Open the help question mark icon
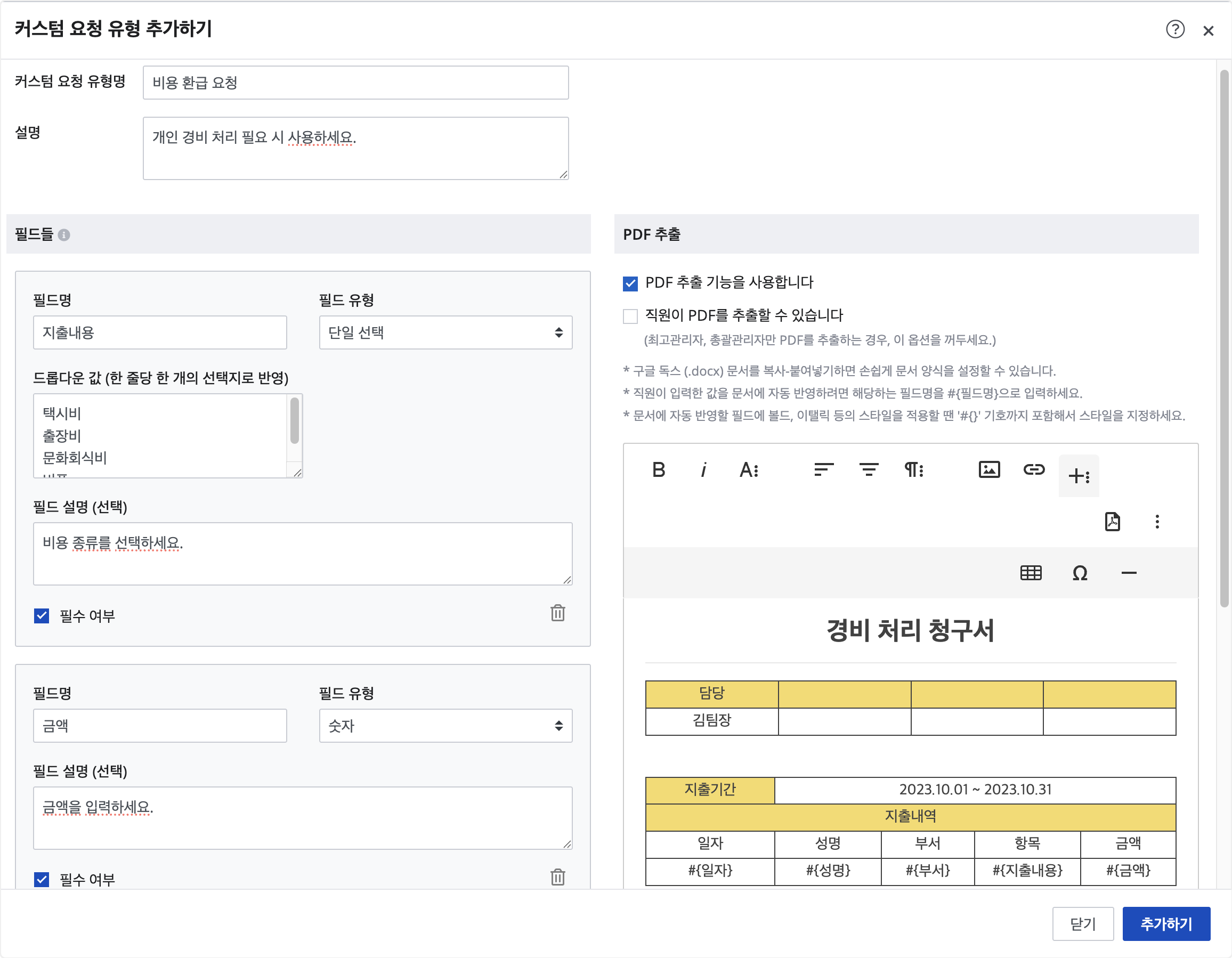The image size is (1232, 958). click(x=1175, y=29)
